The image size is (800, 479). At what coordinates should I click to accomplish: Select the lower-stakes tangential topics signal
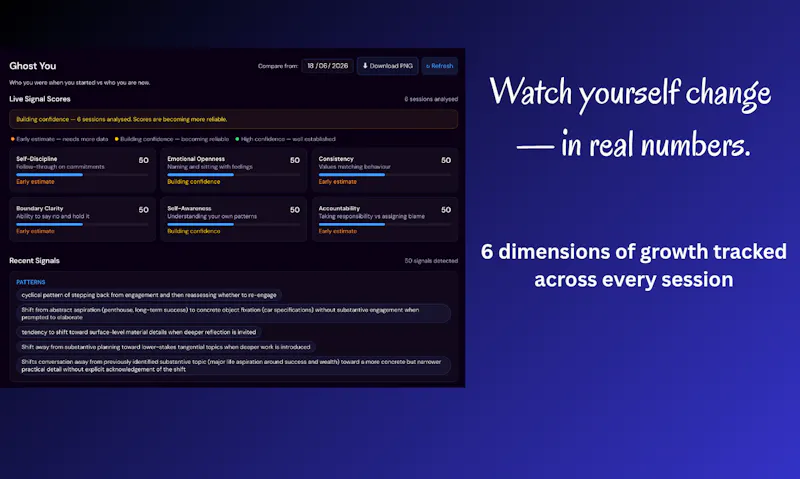[166, 347]
